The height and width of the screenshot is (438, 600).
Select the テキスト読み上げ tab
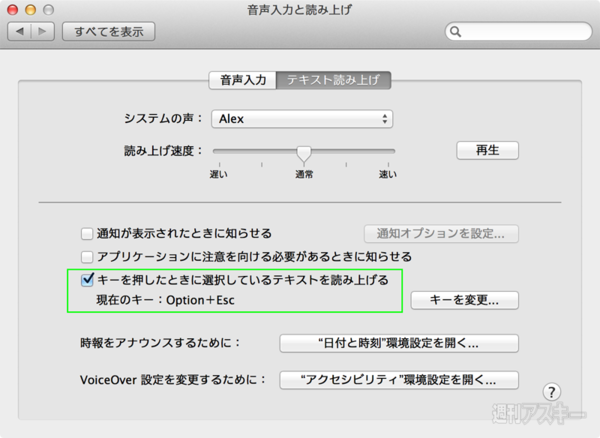pos(333,80)
